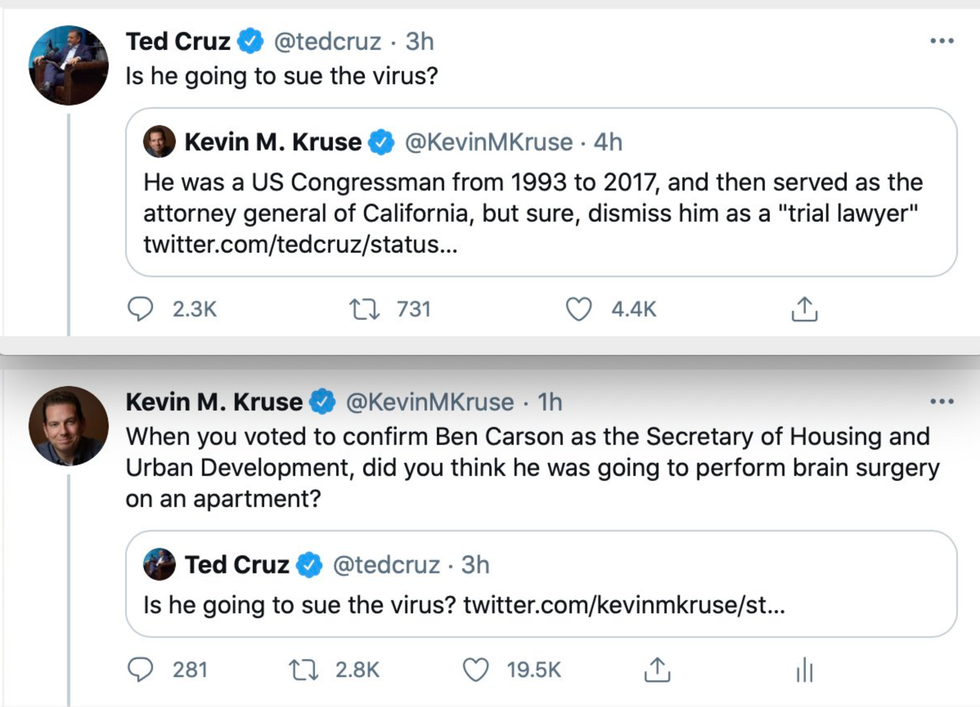This screenshot has height=707, width=980.
Task: Share Ted Cruz's tweet
Action: click(x=804, y=310)
